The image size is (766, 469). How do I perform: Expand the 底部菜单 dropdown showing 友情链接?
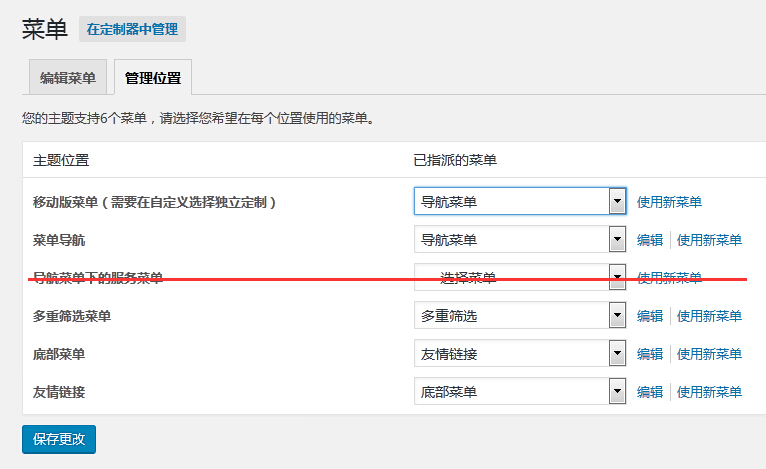coord(520,354)
